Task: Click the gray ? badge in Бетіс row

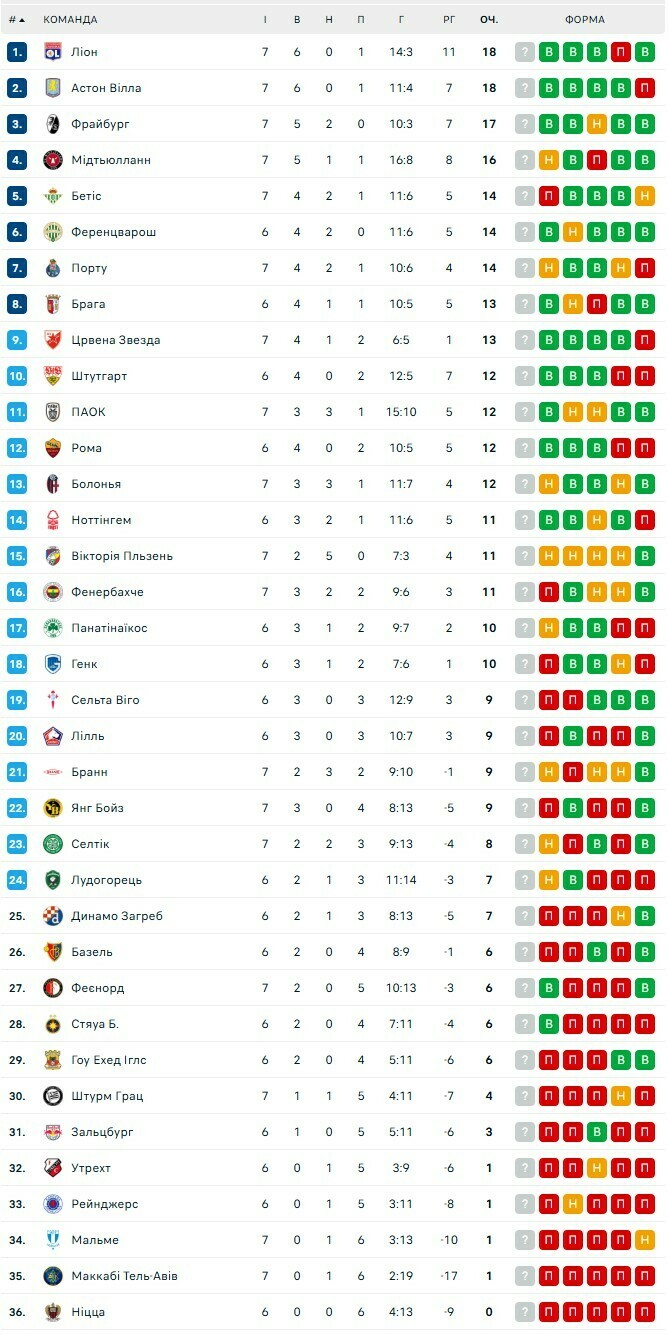Action: (525, 196)
